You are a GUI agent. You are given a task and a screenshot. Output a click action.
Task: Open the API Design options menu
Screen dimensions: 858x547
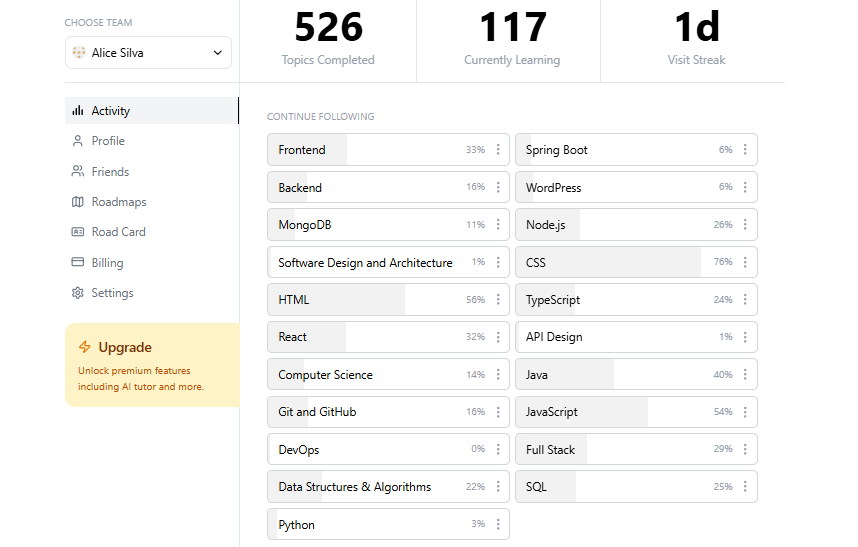pos(745,337)
